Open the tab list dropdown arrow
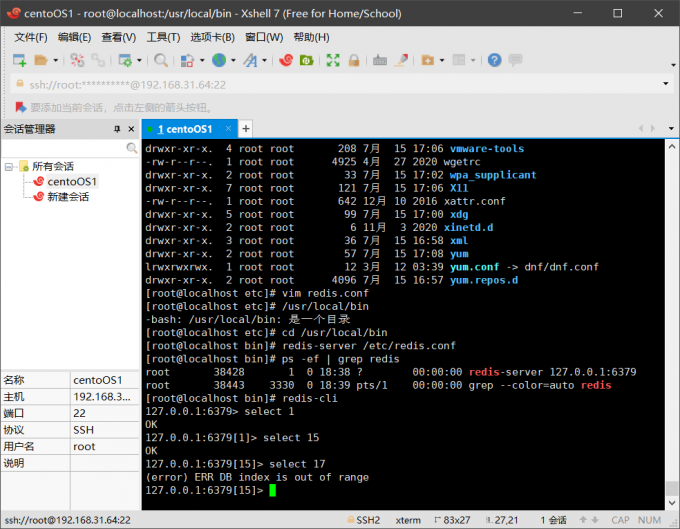 pyautogui.click(x=671, y=128)
